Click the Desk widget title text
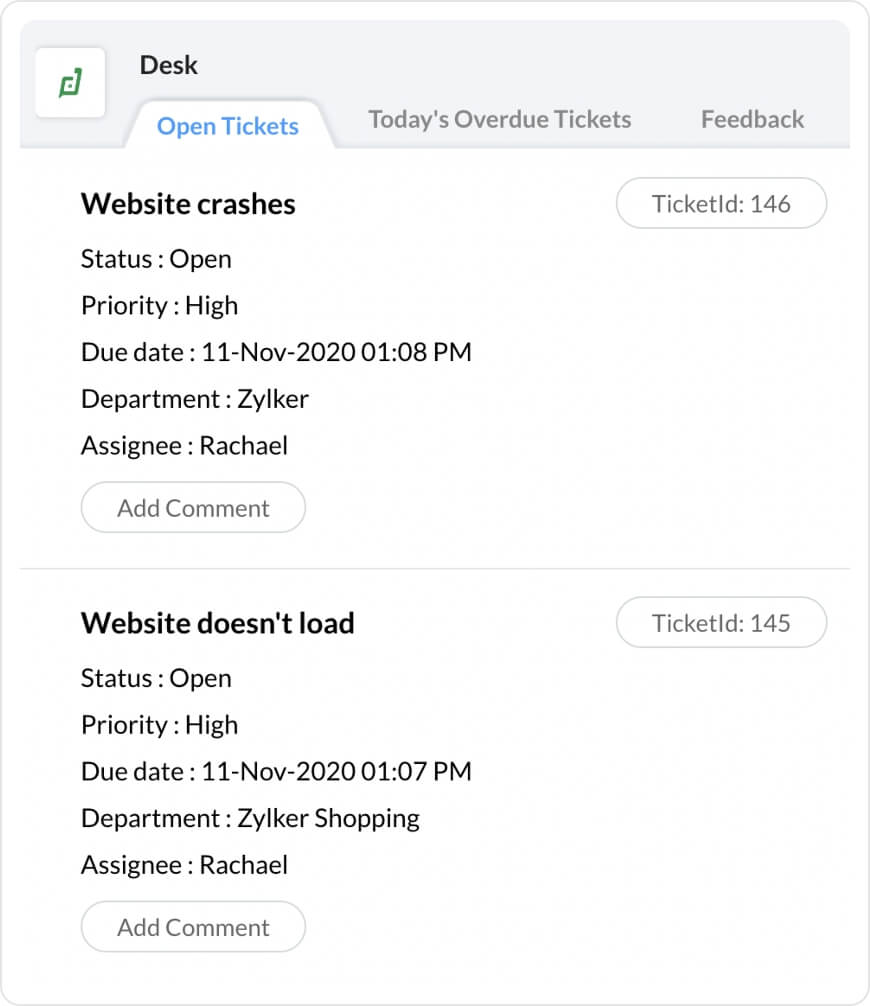Screen dimensions: 870x1006 [169, 66]
